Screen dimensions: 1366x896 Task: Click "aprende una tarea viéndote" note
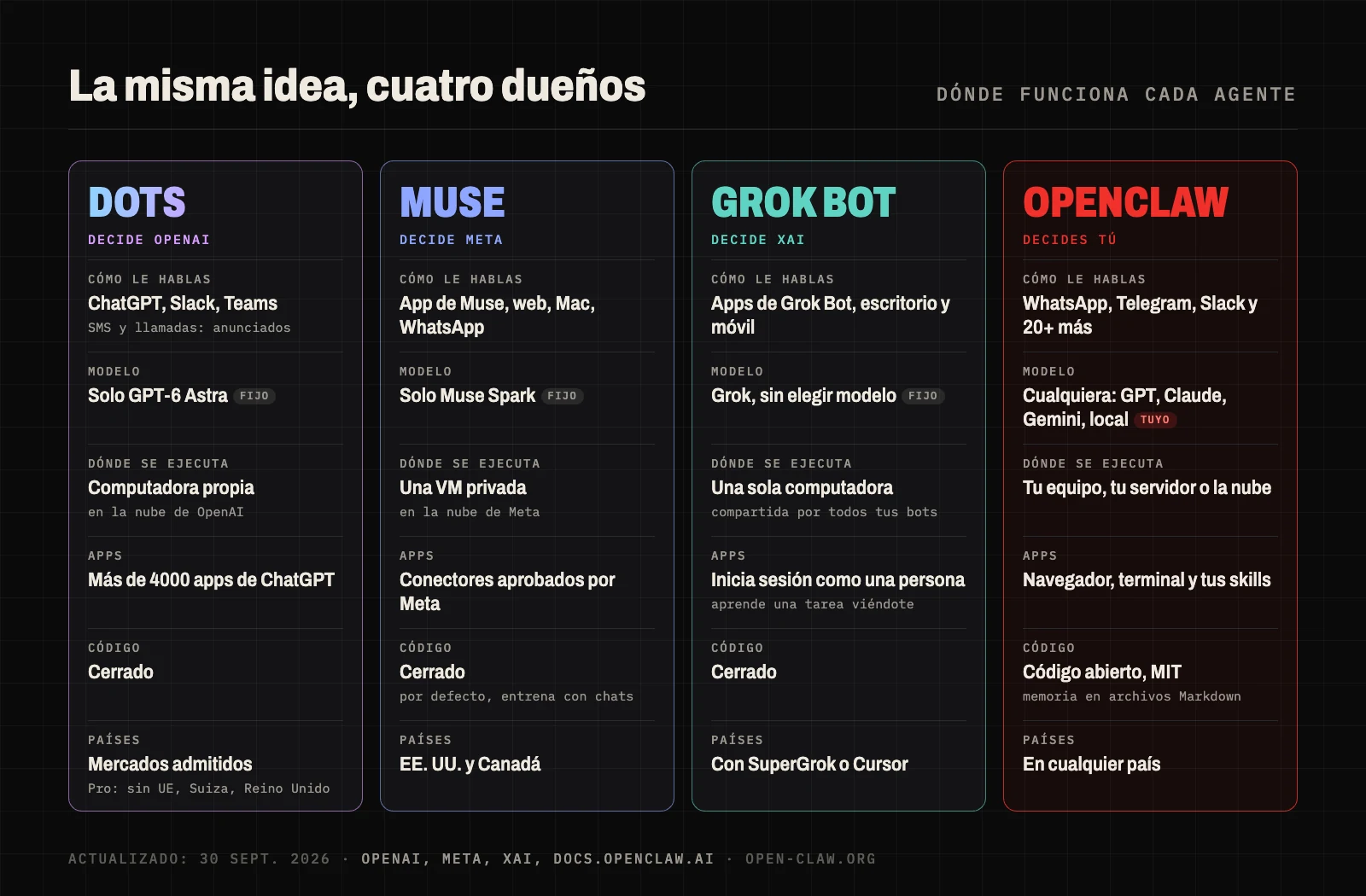tap(812, 604)
